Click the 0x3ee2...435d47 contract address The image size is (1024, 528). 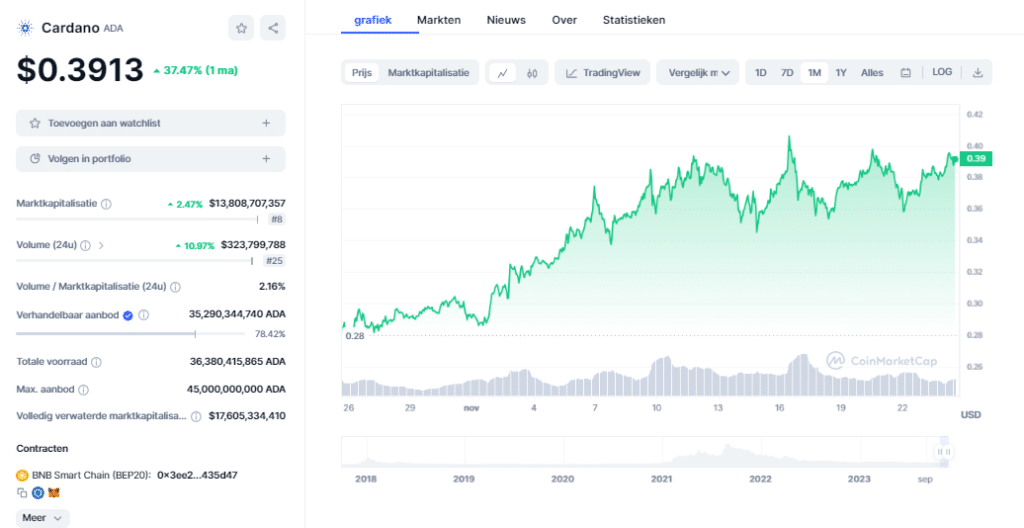point(197,475)
